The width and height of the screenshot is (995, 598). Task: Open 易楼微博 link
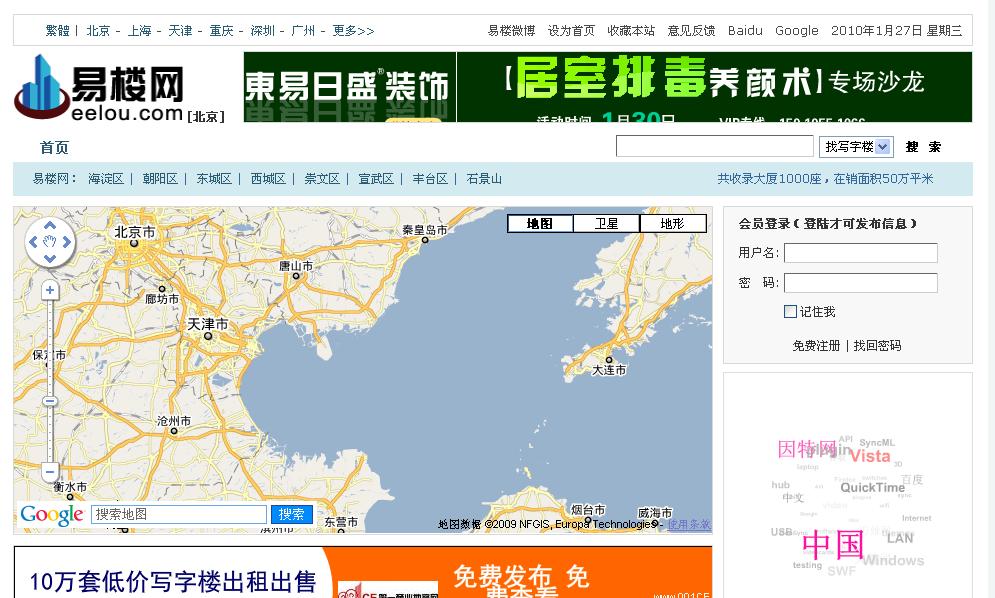pos(511,30)
